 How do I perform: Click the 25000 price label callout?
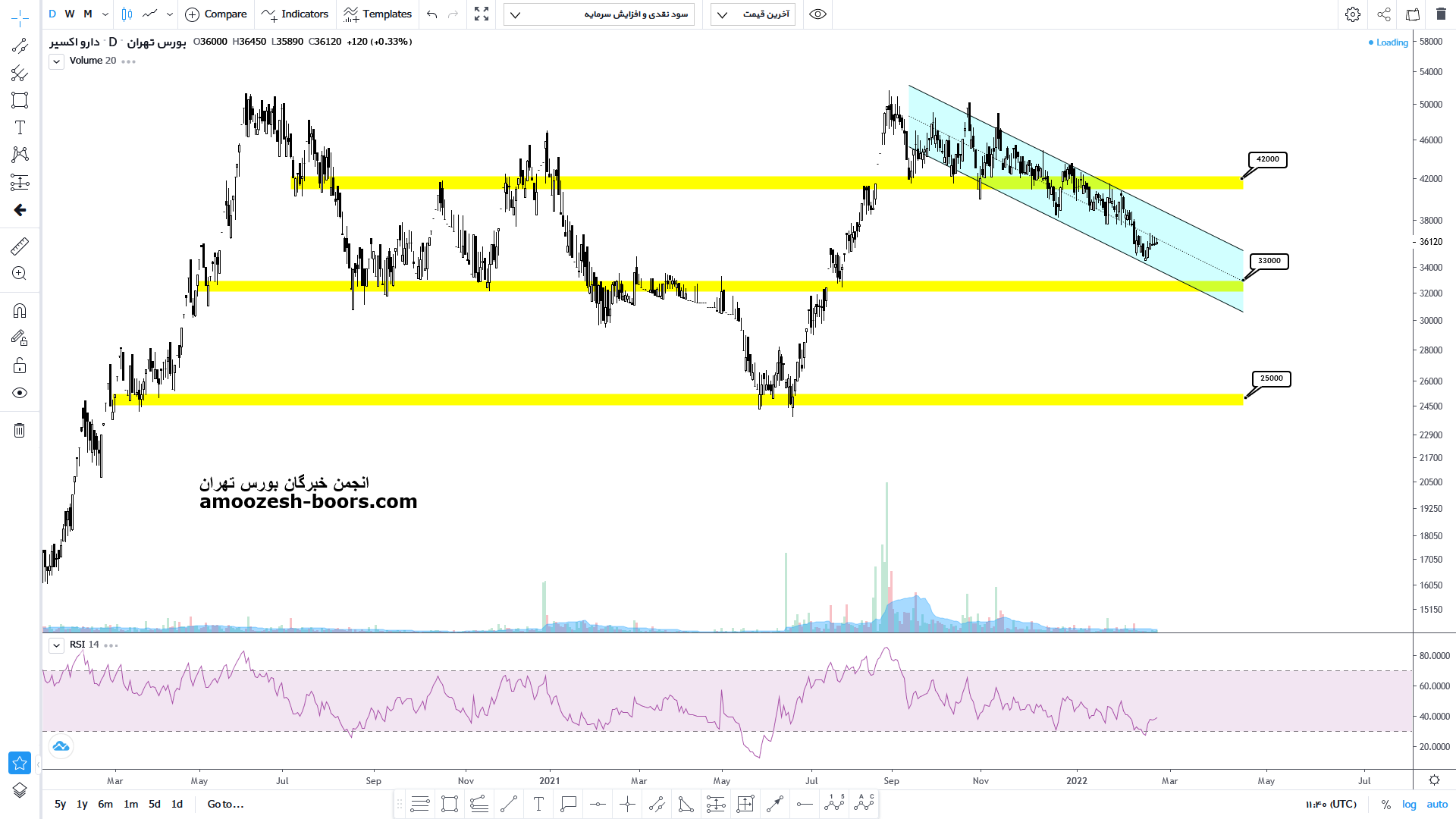tap(1271, 378)
